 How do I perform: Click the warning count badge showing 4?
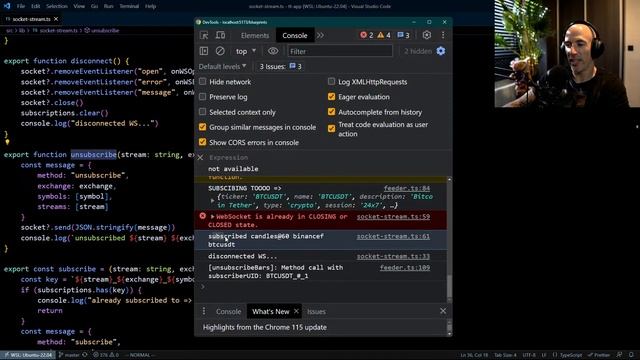(384, 36)
